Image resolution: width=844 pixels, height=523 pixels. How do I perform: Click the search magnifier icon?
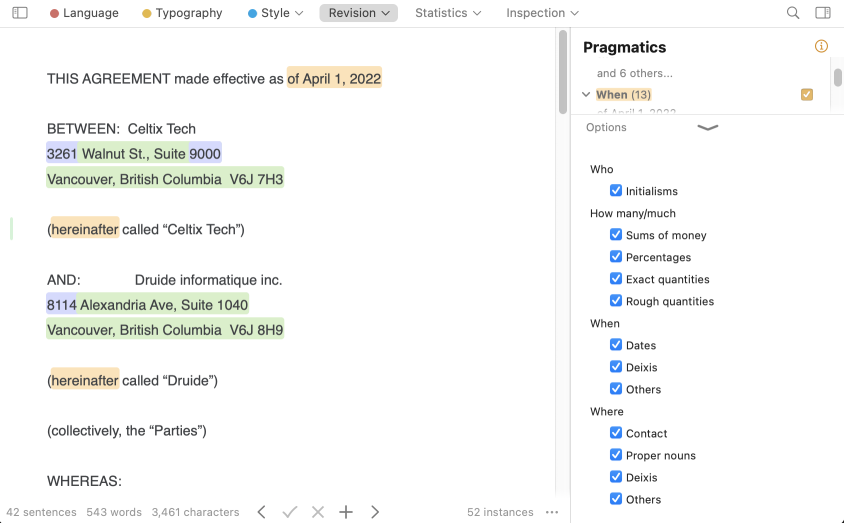793,13
